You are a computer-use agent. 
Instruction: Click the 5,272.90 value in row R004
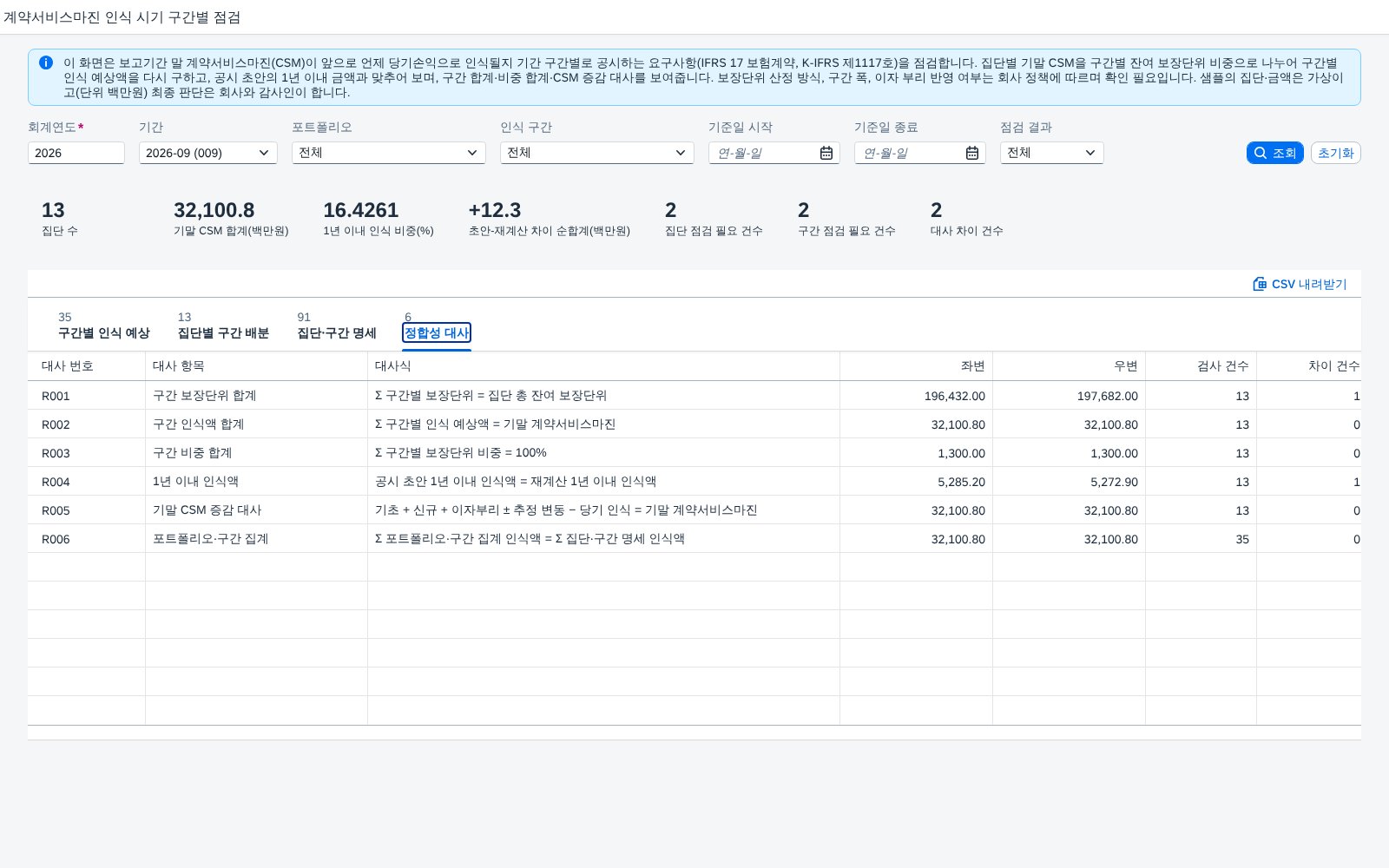(x=1114, y=482)
